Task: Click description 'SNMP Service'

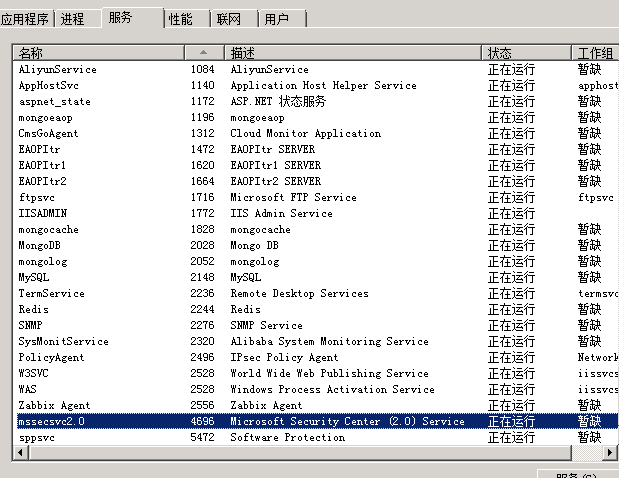Action: [x=266, y=325]
